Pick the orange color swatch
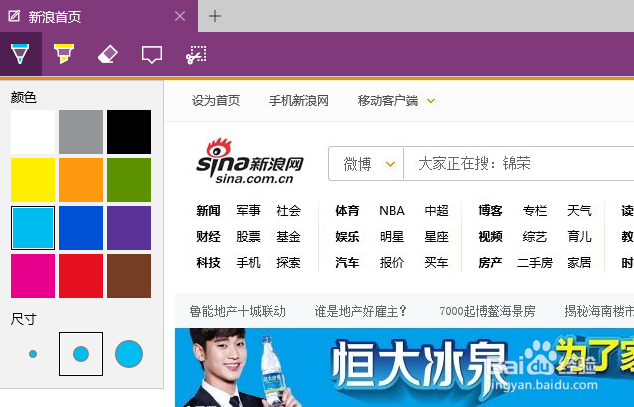634x407 pixels. 81,180
